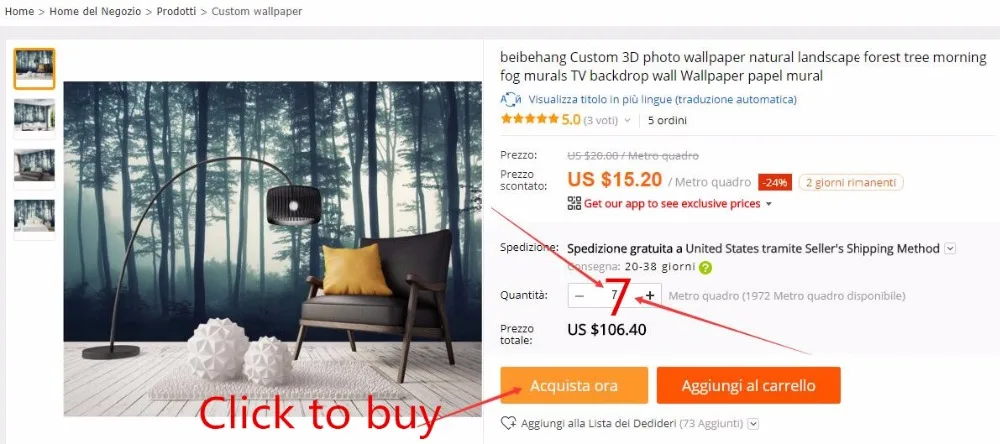Viewport: 1000px width, 444px height.
Task: Click the green question mark delivery help icon
Action: coord(705,267)
